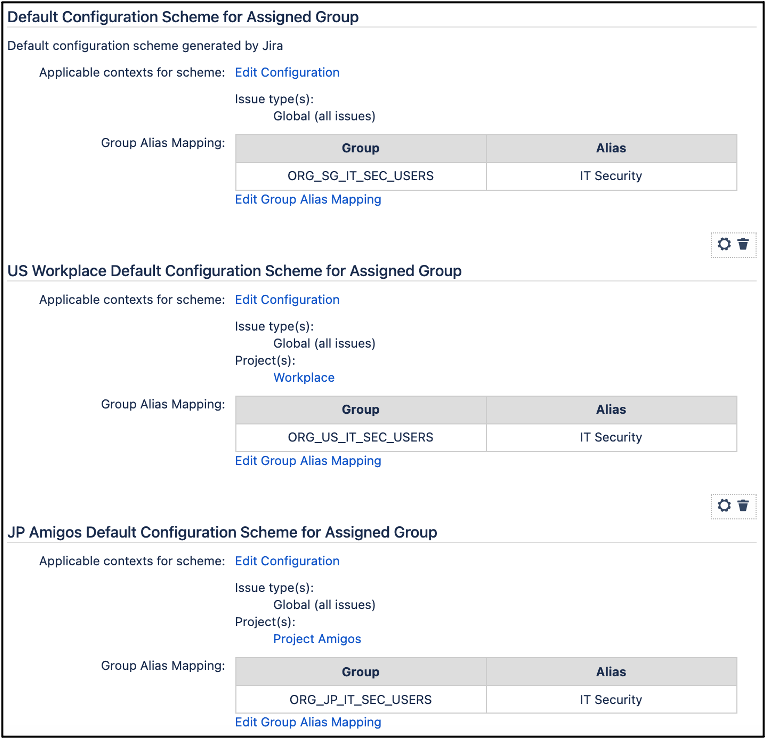Click the trash icon above US Workplace scheme
The image size is (766, 738).
pyautogui.click(x=743, y=244)
